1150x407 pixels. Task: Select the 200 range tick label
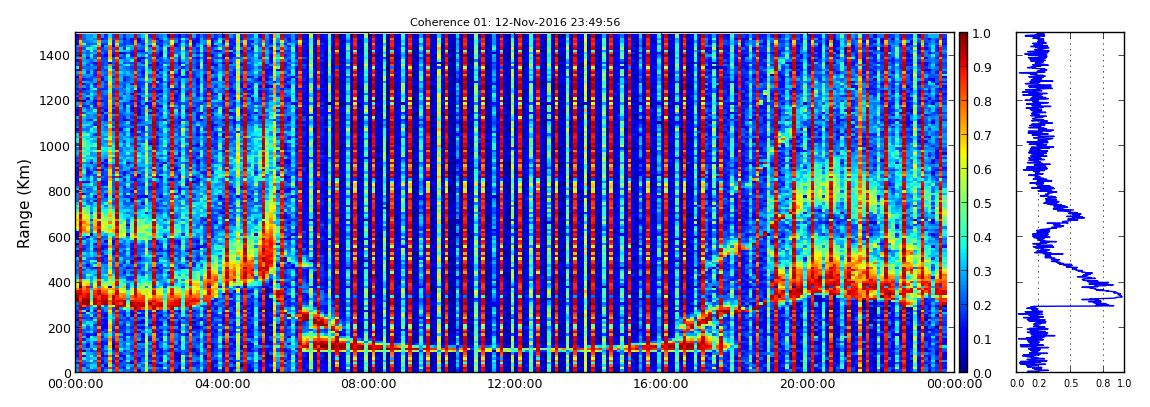point(59,328)
